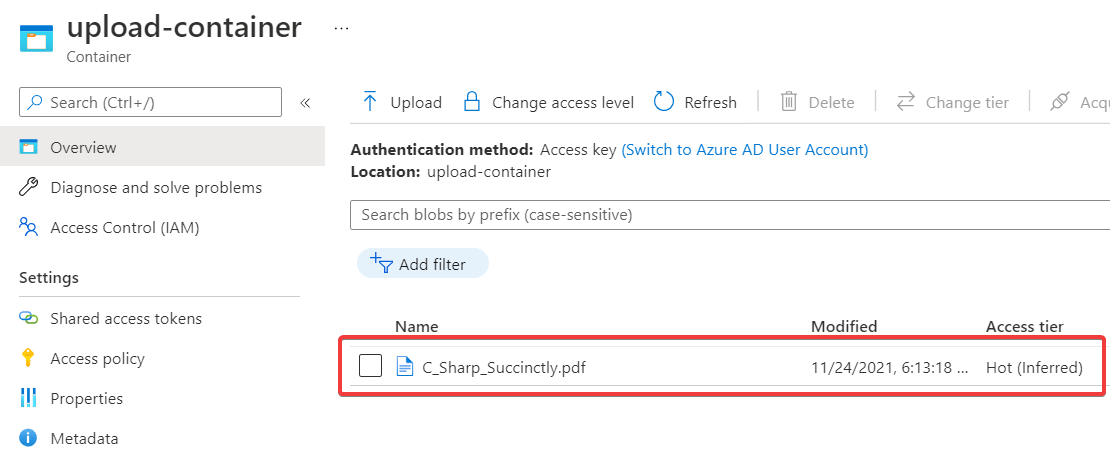Click the Upload arrow icon
Viewport: 1110px width, 458px height.
click(x=370, y=102)
